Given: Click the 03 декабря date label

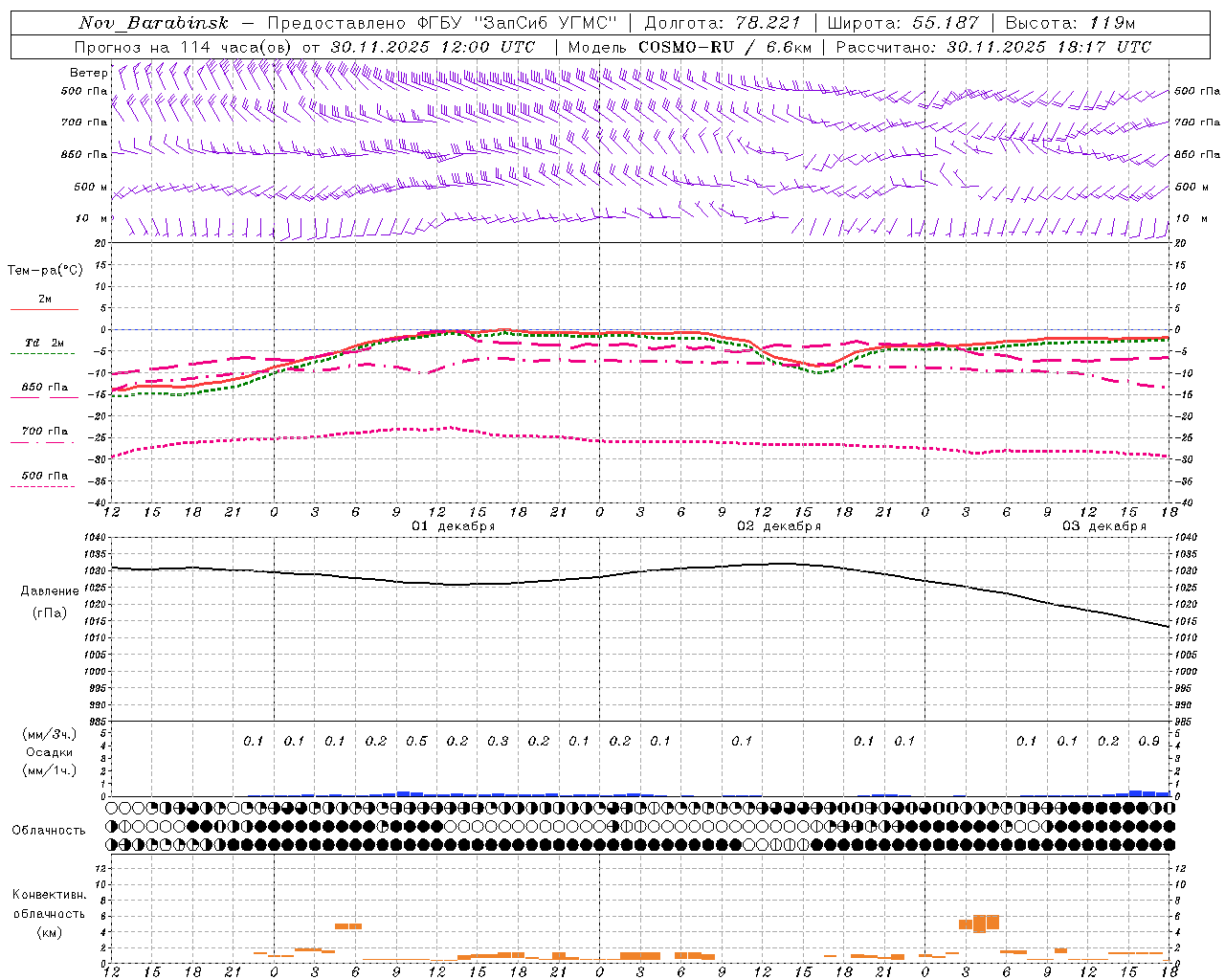Looking at the screenshot, I should (1104, 526).
